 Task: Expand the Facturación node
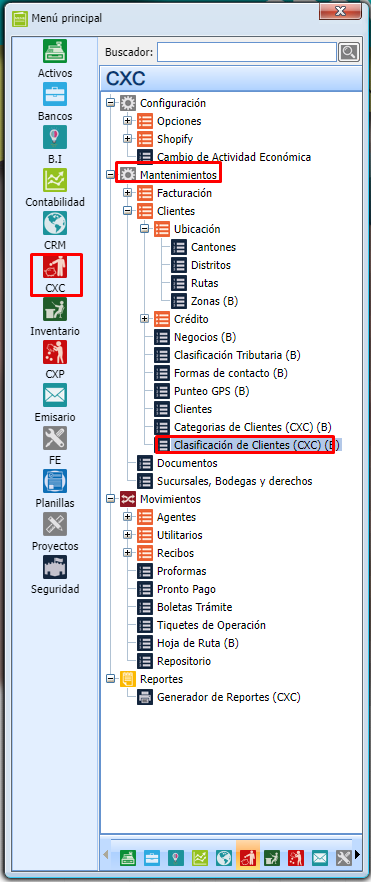click(127, 193)
